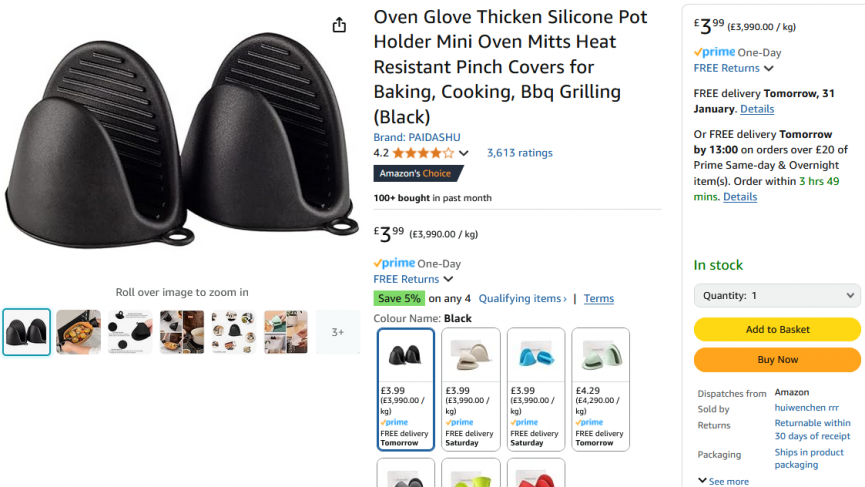
Task: Open the Quantity dropdown
Action: point(777,296)
